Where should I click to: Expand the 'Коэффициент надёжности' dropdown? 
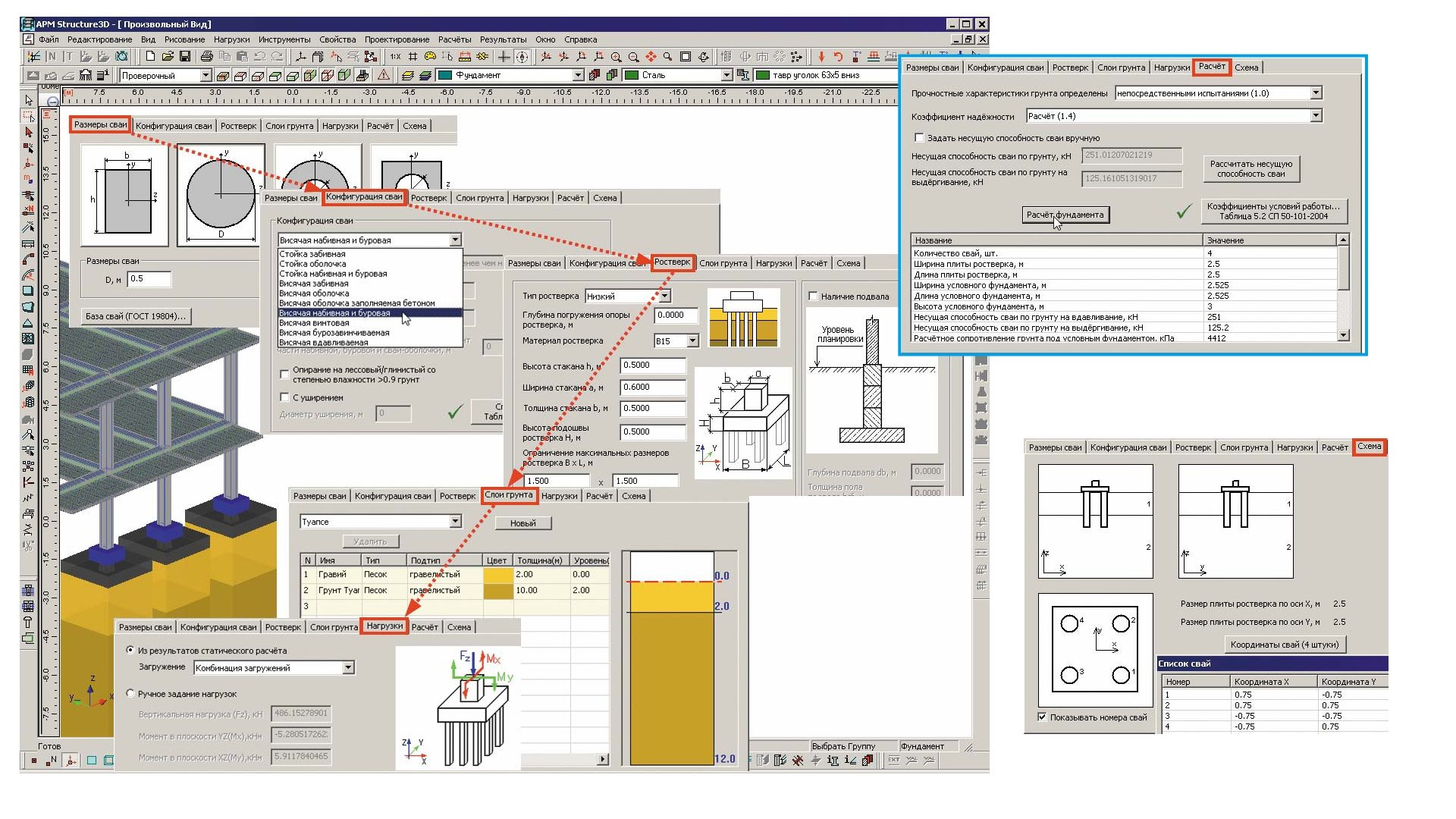tap(1316, 116)
